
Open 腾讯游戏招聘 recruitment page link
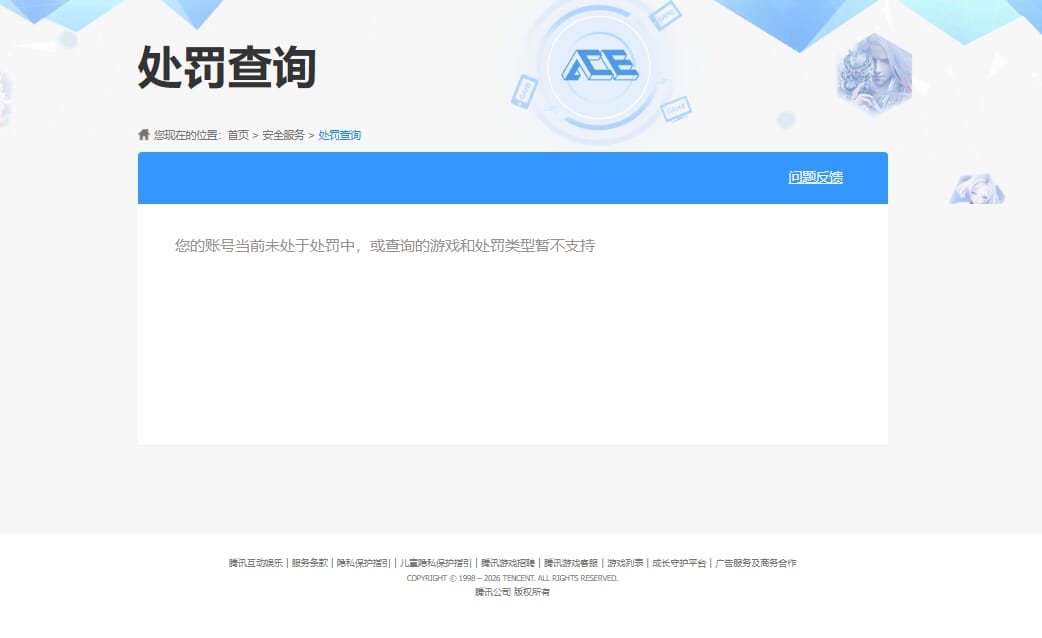point(506,562)
